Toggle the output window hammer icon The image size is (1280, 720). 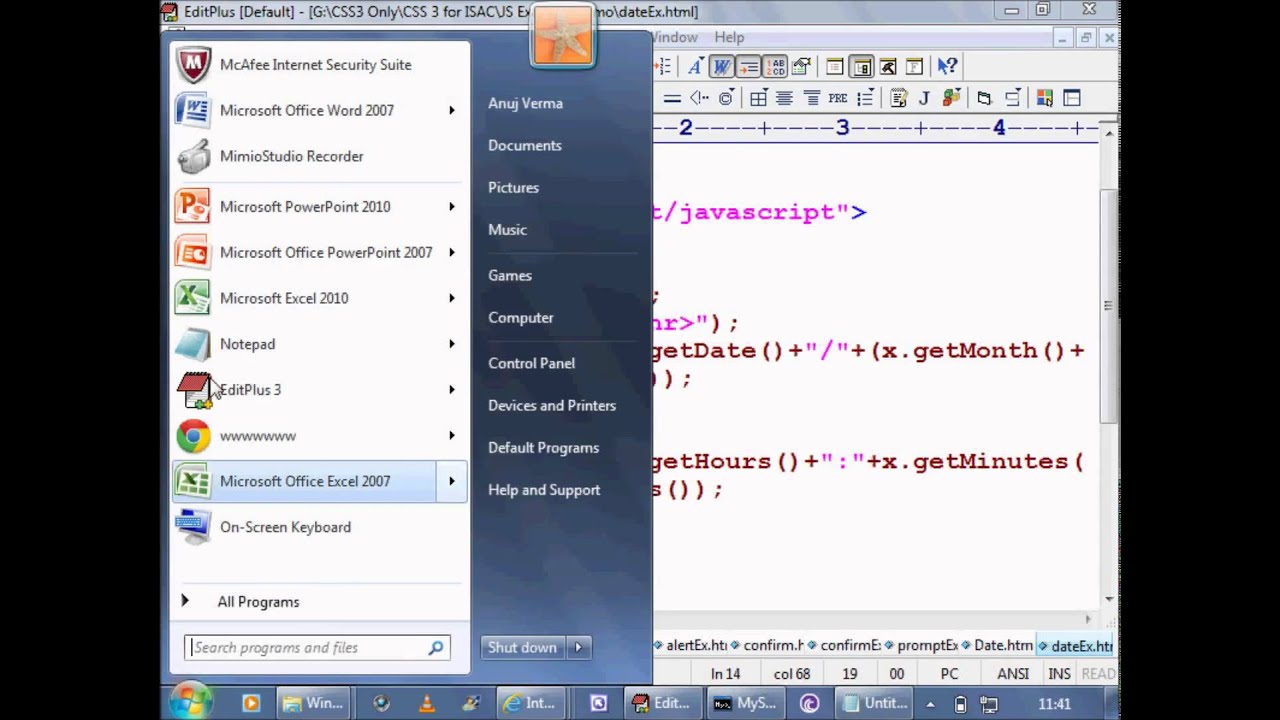pyautogui.click(x=888, y=67)
